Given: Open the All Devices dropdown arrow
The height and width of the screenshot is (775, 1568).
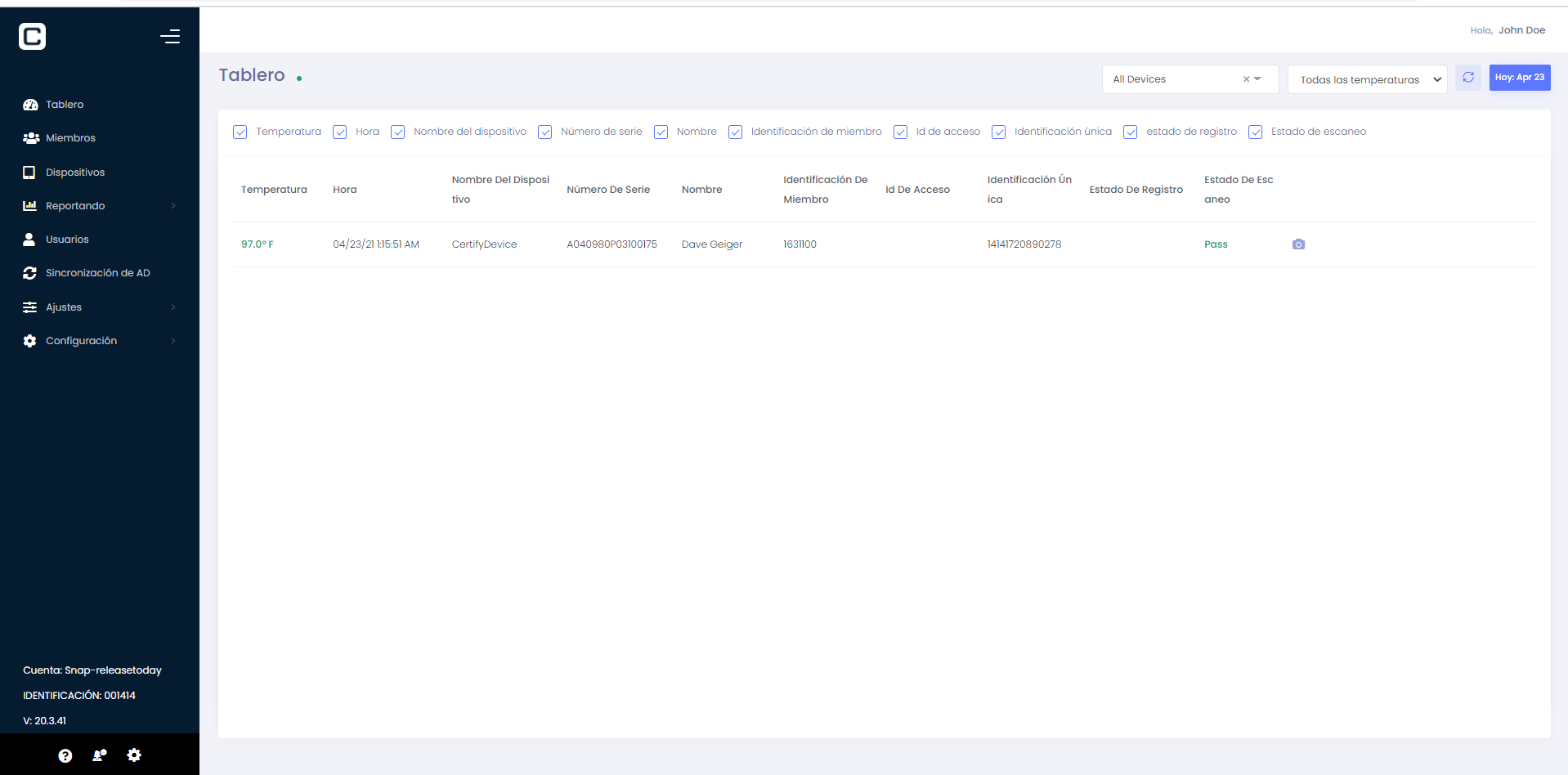Looking at the screenshot, I should 1258,79.
